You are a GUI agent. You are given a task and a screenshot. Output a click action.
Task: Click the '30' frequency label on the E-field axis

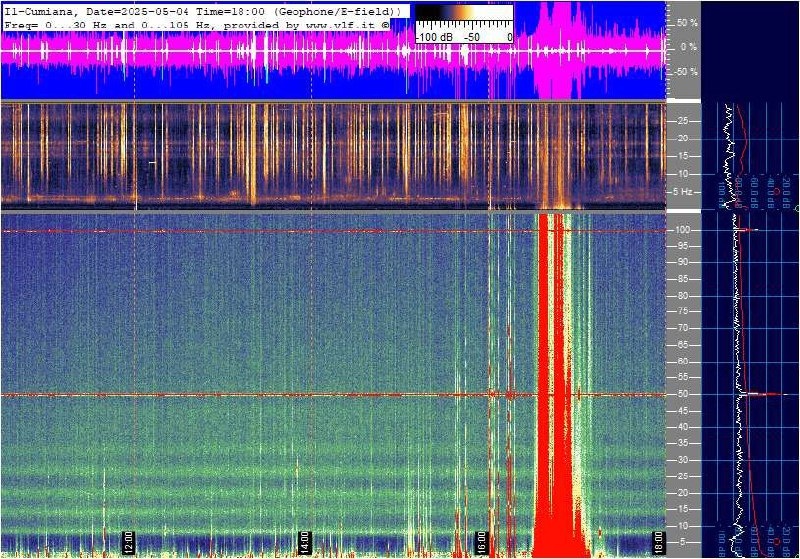tap(683, 460)
